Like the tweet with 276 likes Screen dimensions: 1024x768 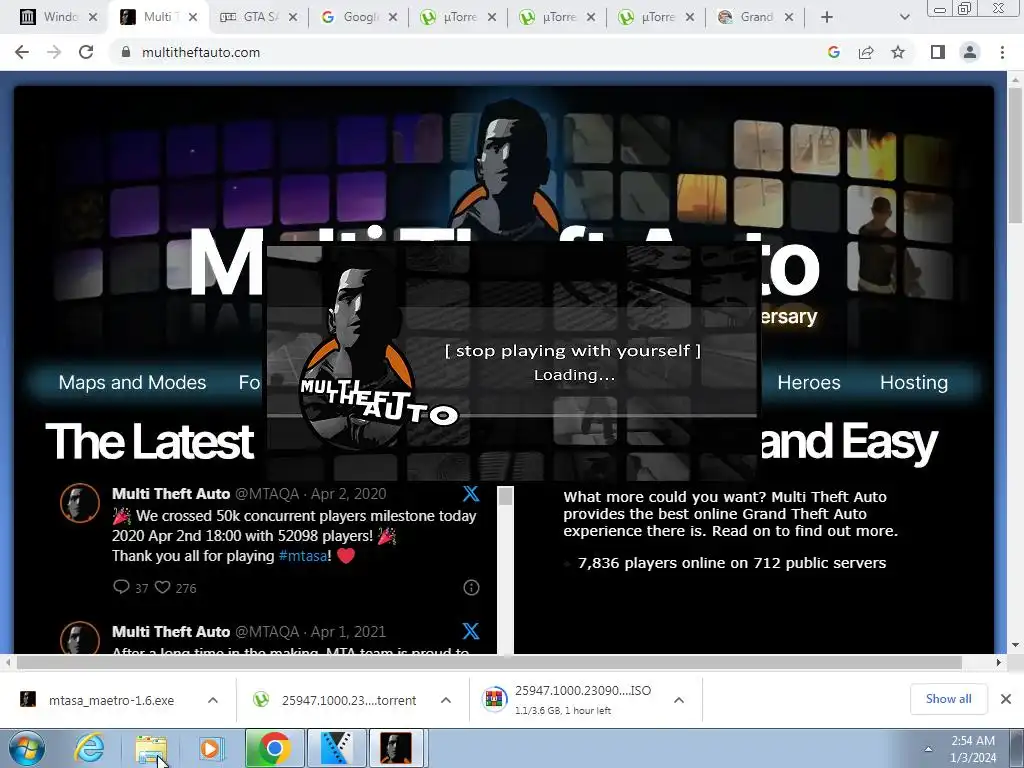(163, 586)
